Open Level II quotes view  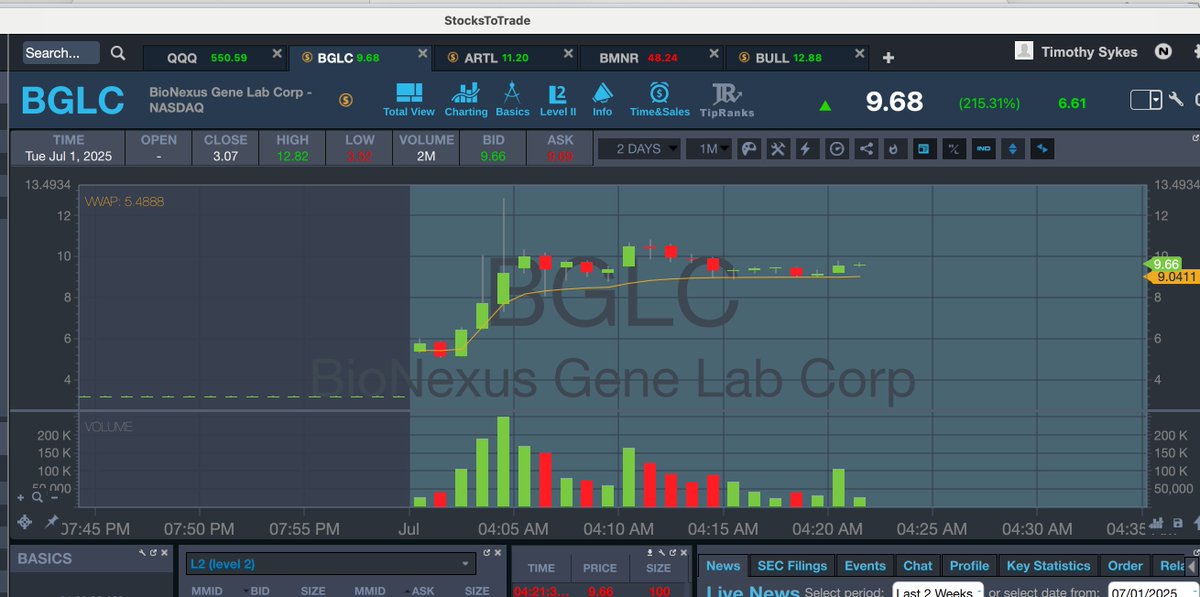click(x=558, y=100)
